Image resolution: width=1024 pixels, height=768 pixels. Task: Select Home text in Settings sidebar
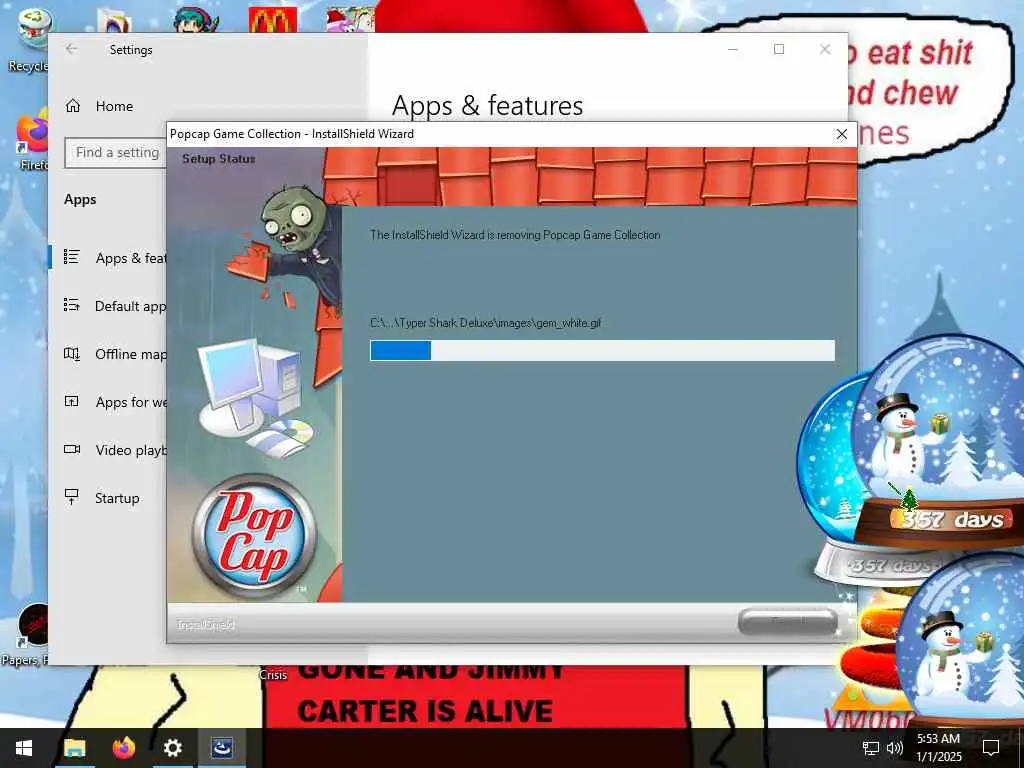(114, 106)
